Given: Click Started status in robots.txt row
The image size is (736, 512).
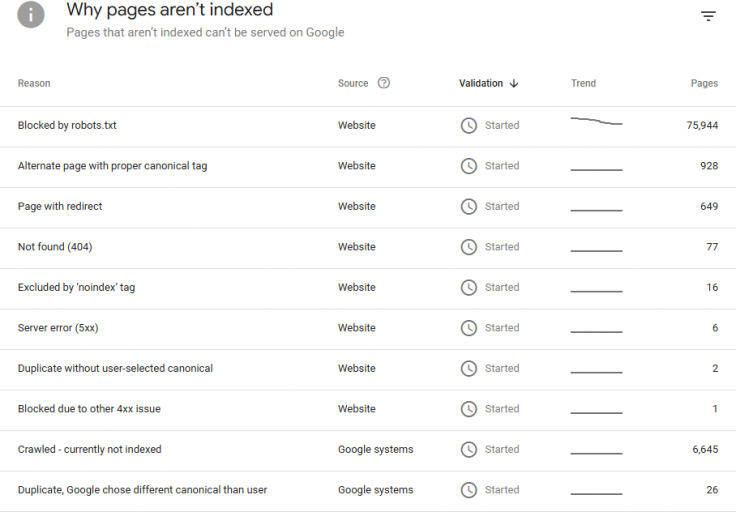Looking at the screenshot, I should 502,125.
